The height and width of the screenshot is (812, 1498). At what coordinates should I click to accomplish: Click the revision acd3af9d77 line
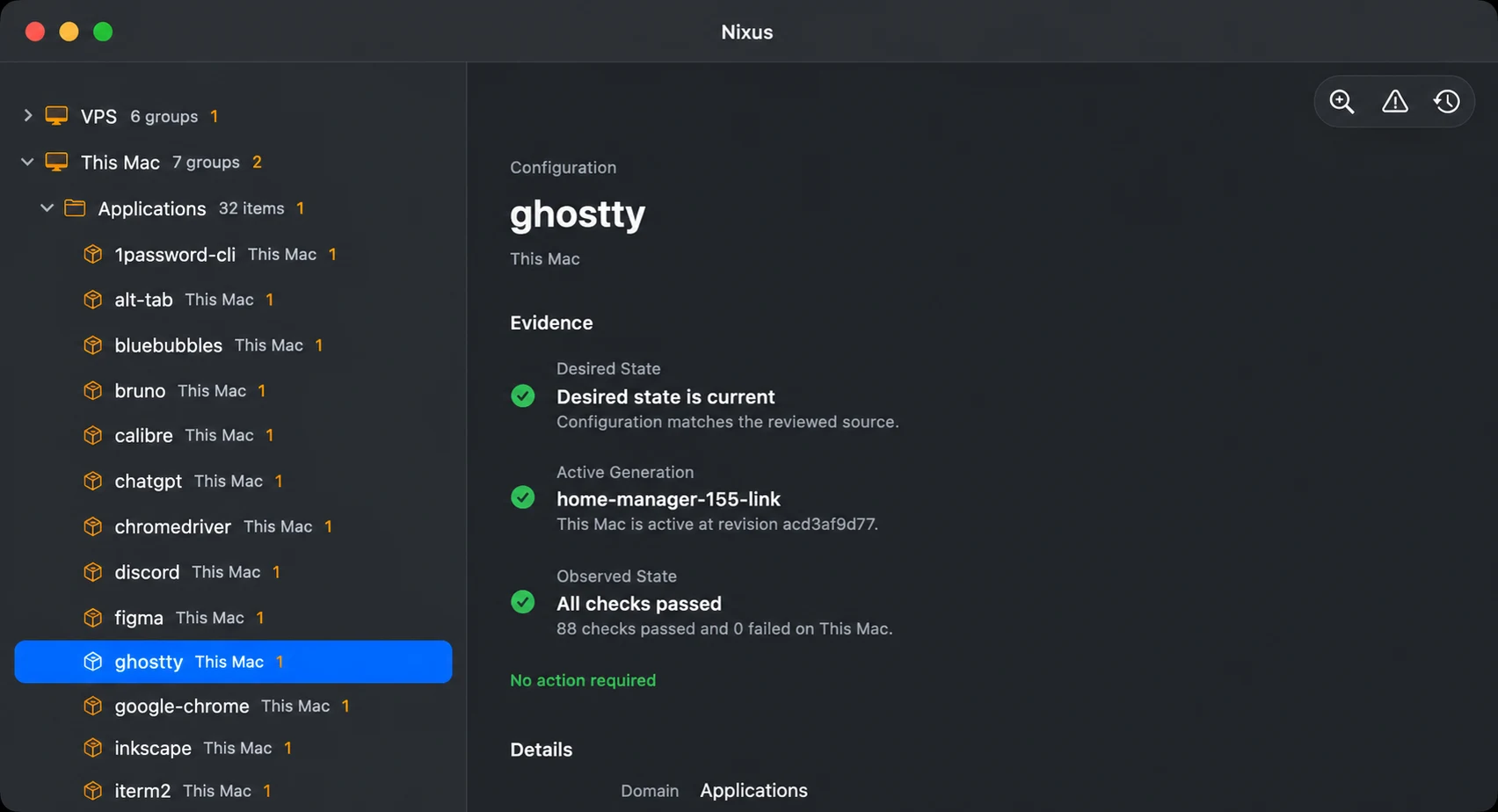(717, 524)
